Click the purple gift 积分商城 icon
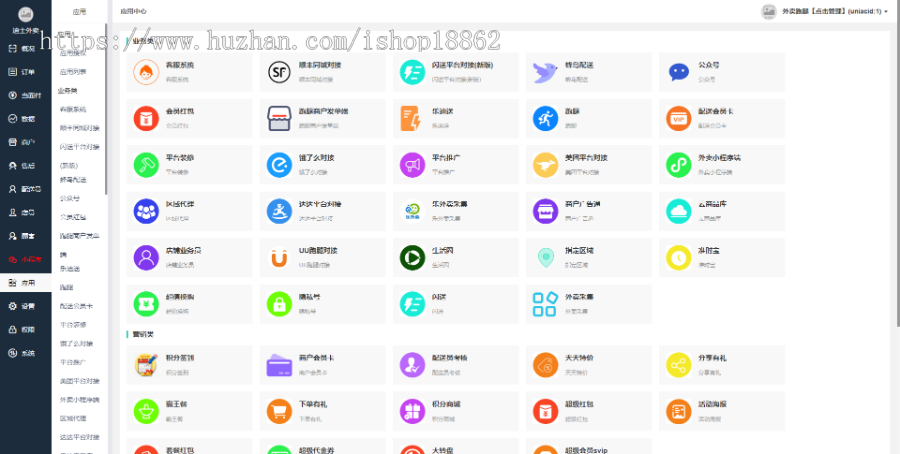The width and height of the screenshot is (900, 454). (412, 411)
